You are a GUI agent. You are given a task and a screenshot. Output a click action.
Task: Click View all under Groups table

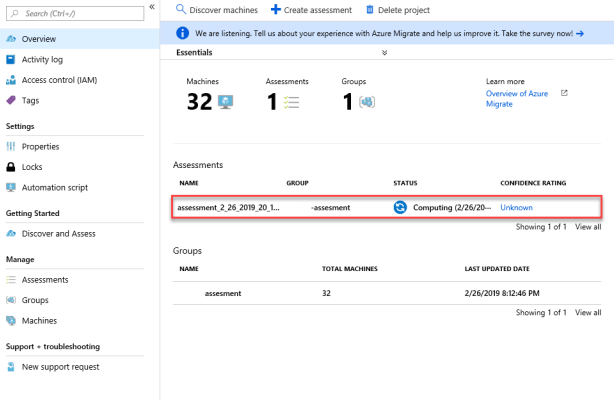pyautogui.click(x=588, y=313)
